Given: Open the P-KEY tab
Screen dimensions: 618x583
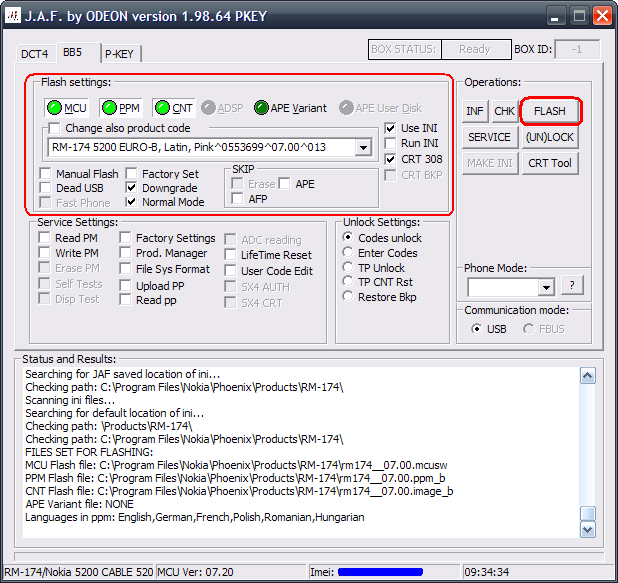Looking at the screenshot, I should (x=119, y=54).
